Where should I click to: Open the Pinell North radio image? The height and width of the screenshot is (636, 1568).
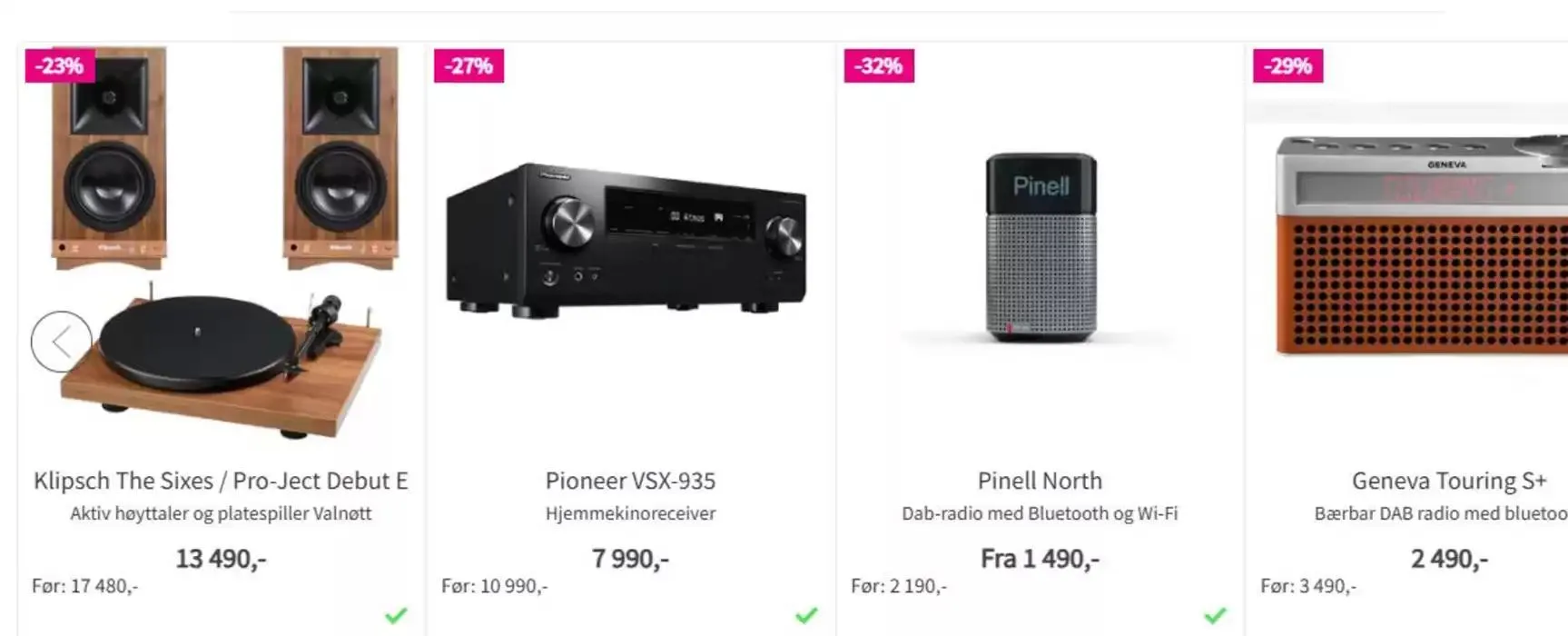tap(1040, 247)
